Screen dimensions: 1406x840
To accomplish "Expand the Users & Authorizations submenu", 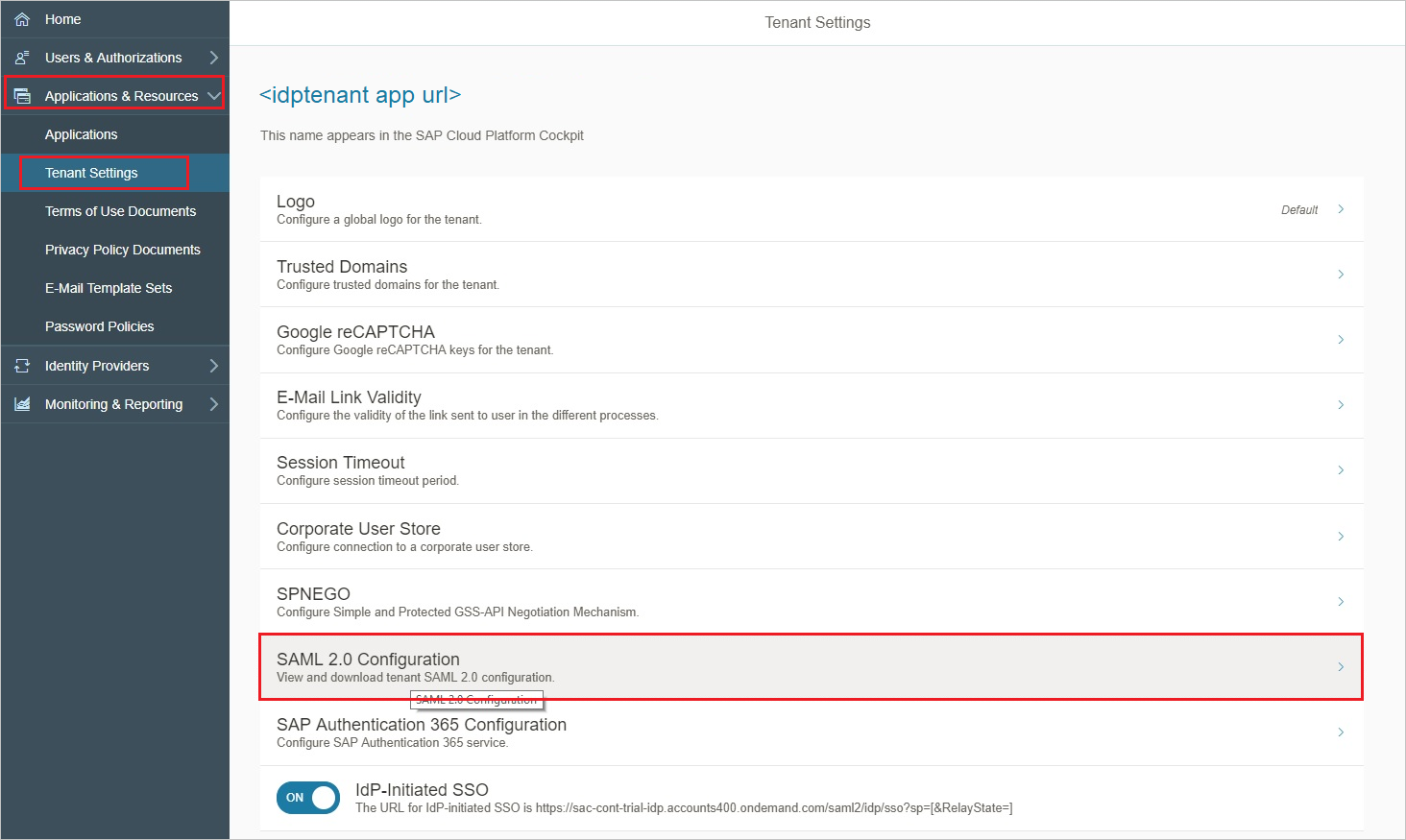I will [x=215, y=57].
